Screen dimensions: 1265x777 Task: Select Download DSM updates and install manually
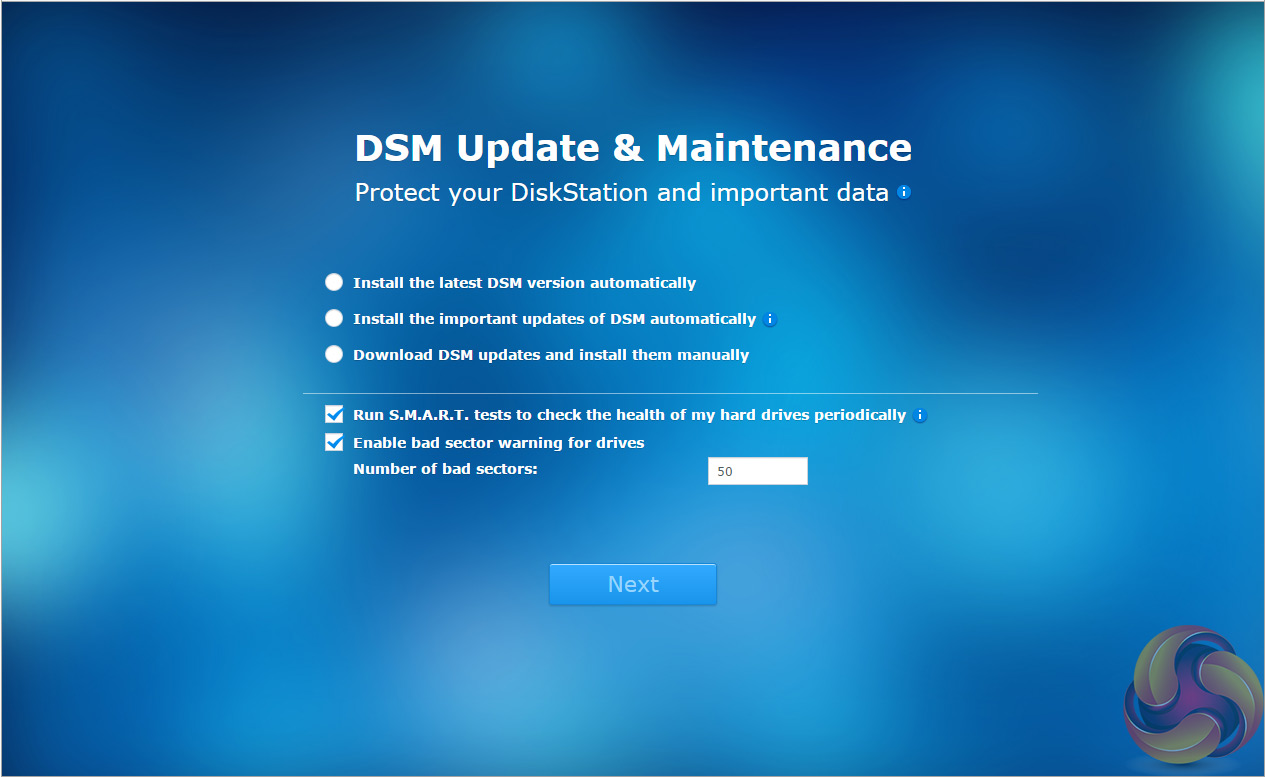pos(334,354)
